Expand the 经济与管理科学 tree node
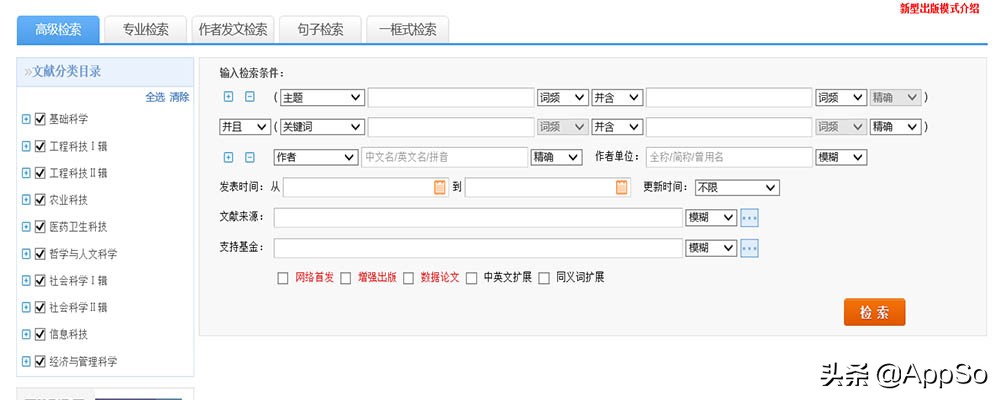The height and width of the screenshot is (400, 1000). [26, 361]
